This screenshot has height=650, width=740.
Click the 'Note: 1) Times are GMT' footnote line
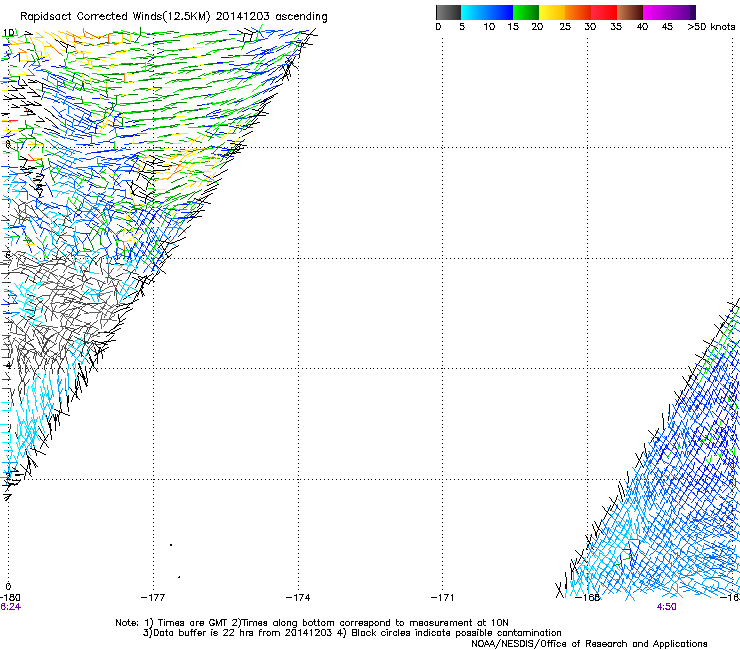click(x=312, y=623)
